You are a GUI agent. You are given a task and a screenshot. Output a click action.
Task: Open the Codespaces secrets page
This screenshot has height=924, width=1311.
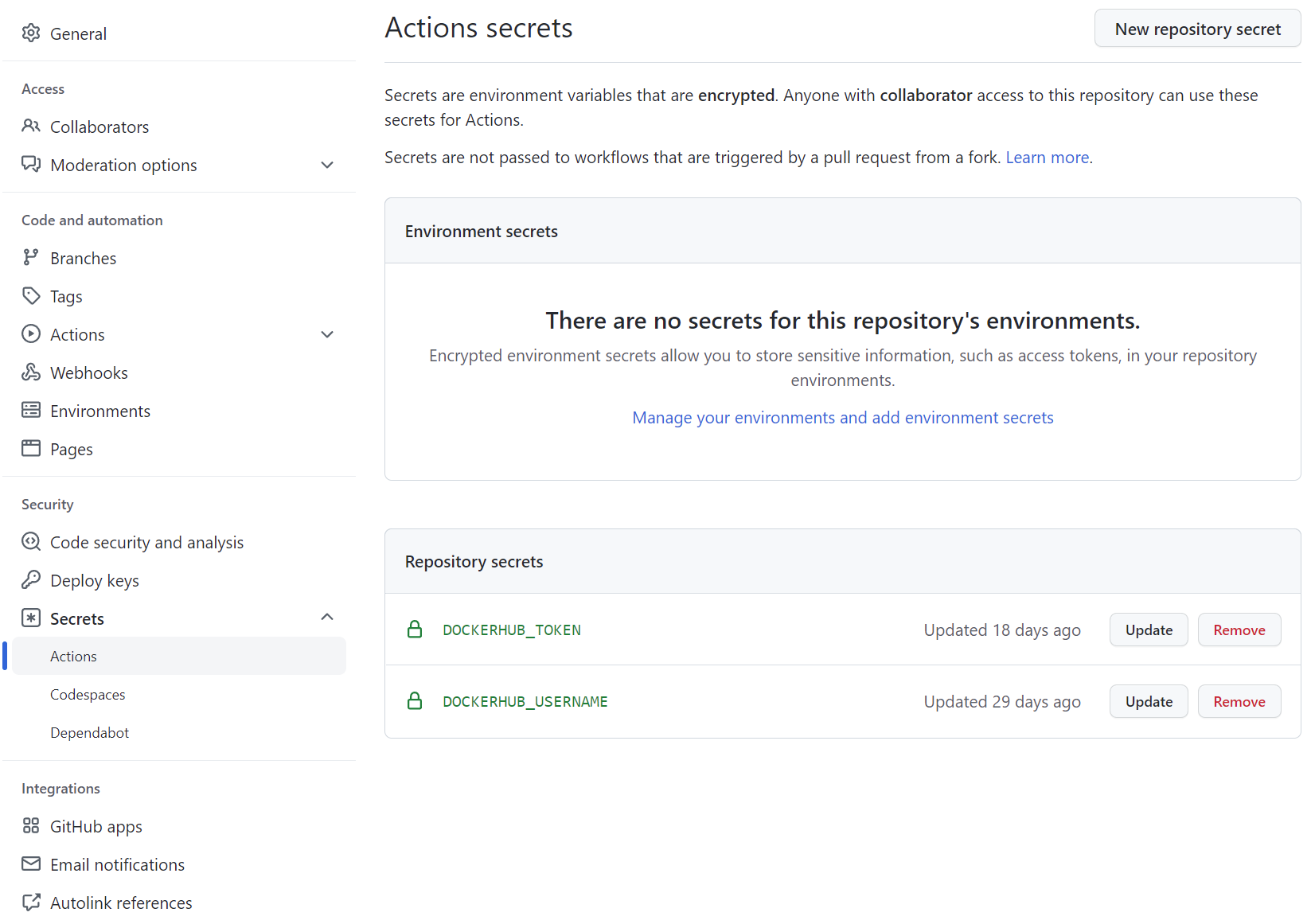click(88, 695)
